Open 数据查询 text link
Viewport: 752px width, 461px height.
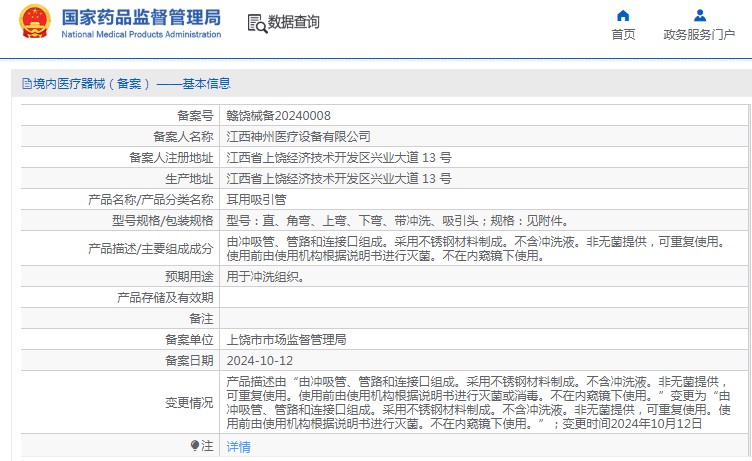pos(294,22)
